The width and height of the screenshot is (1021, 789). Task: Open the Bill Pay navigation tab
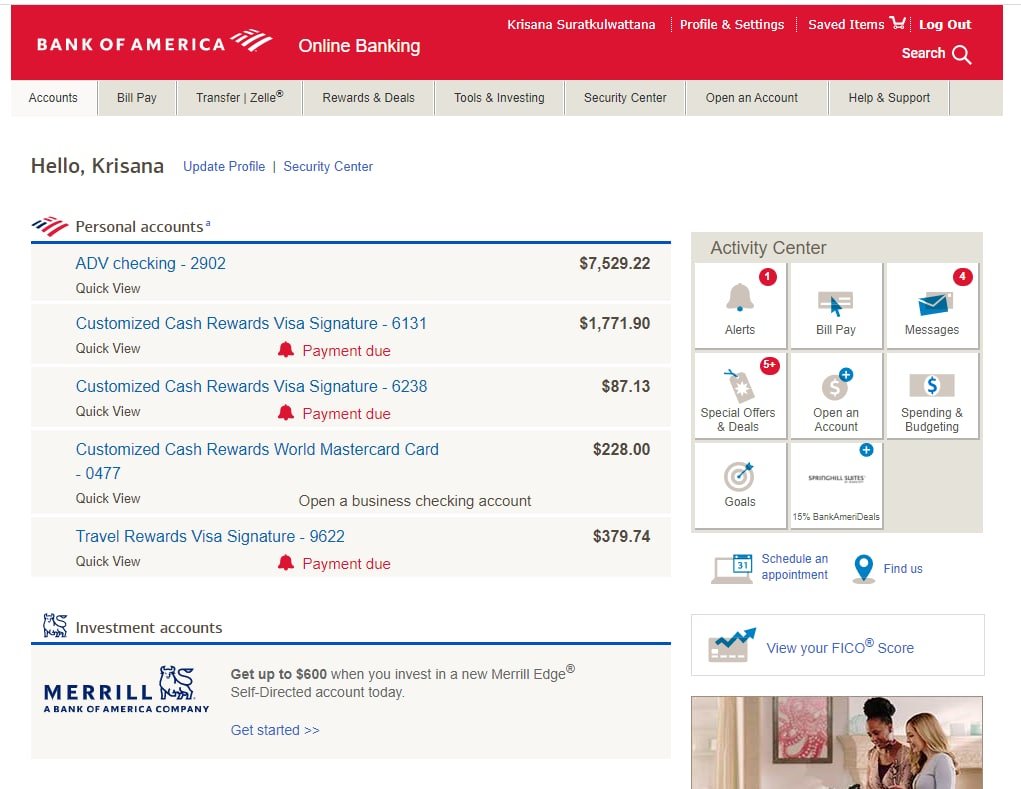coord(137,98)
